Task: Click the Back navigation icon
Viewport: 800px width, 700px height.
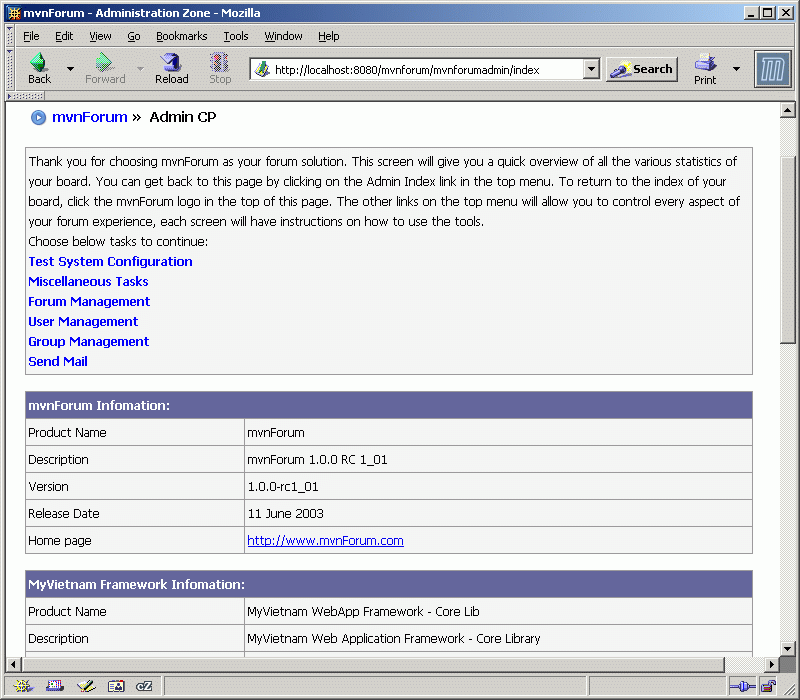Action: pos(39,68)
